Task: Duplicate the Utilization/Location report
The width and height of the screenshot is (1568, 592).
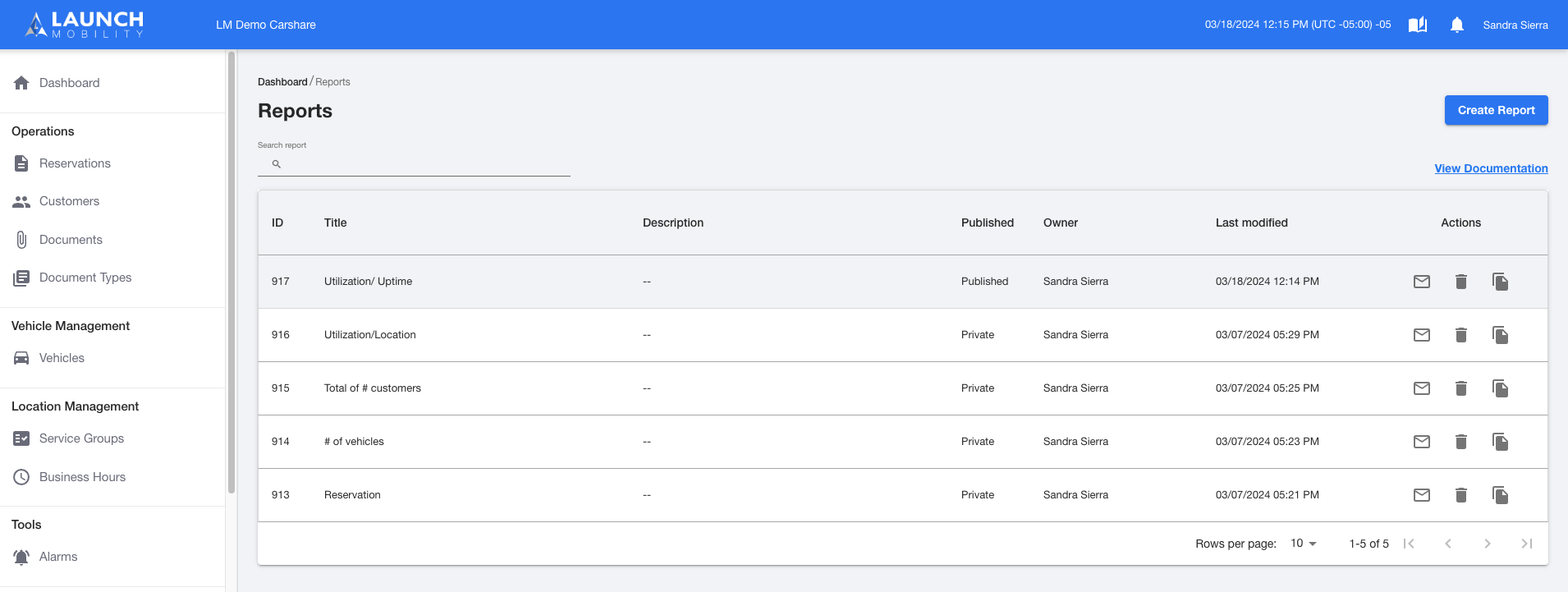Action: click(1500, 335)
